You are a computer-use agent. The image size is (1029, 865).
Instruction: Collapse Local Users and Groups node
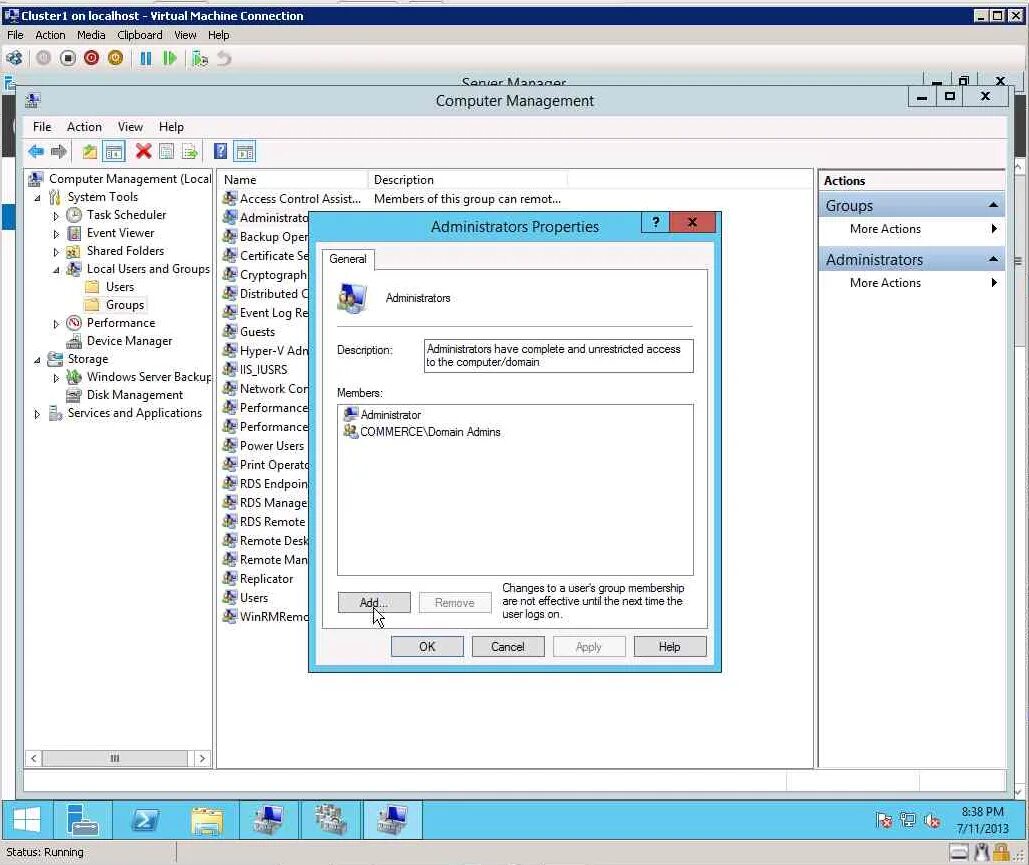tap(56, 270)
